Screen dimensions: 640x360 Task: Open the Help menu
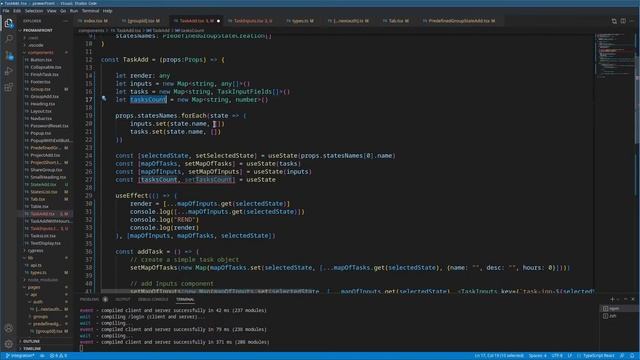pos(107,11)
